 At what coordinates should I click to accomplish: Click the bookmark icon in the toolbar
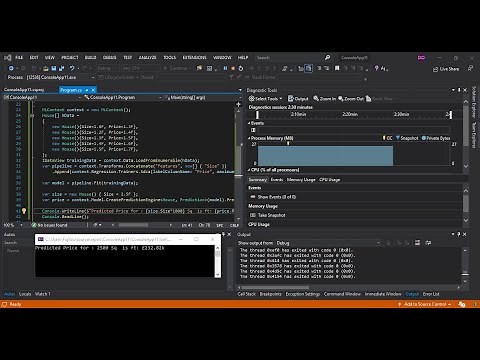pyautogui.click(x=337, y=68)
